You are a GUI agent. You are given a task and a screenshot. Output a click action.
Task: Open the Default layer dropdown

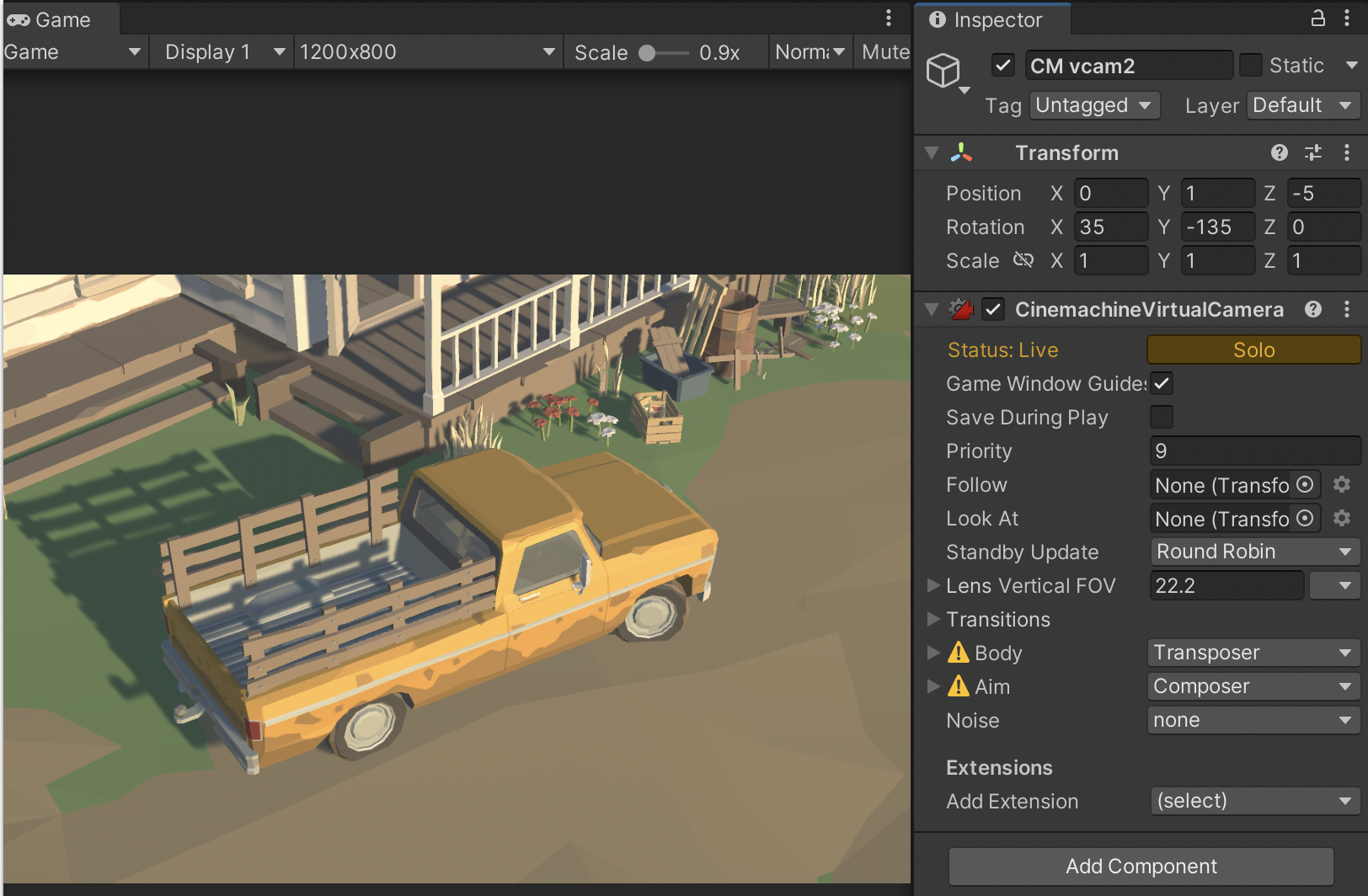click(1303, 105)
